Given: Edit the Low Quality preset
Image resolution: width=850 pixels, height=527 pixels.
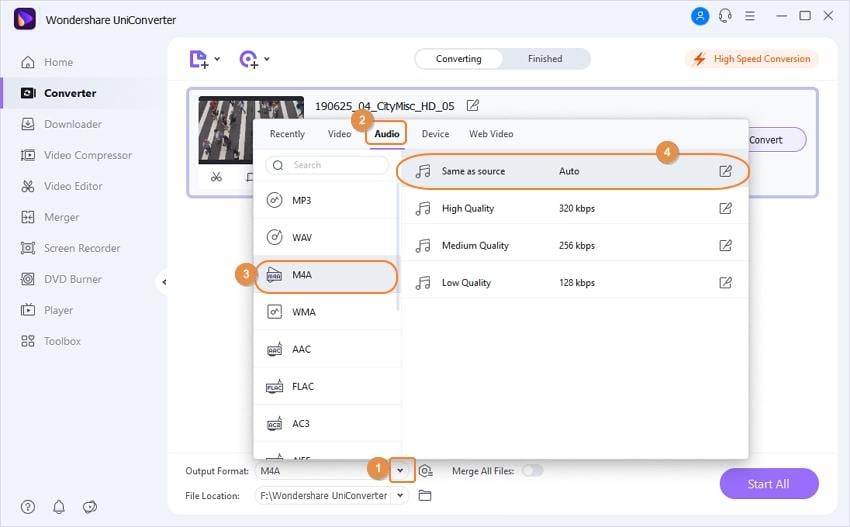Looking at the screenshot, I should (x=725, y=282).
